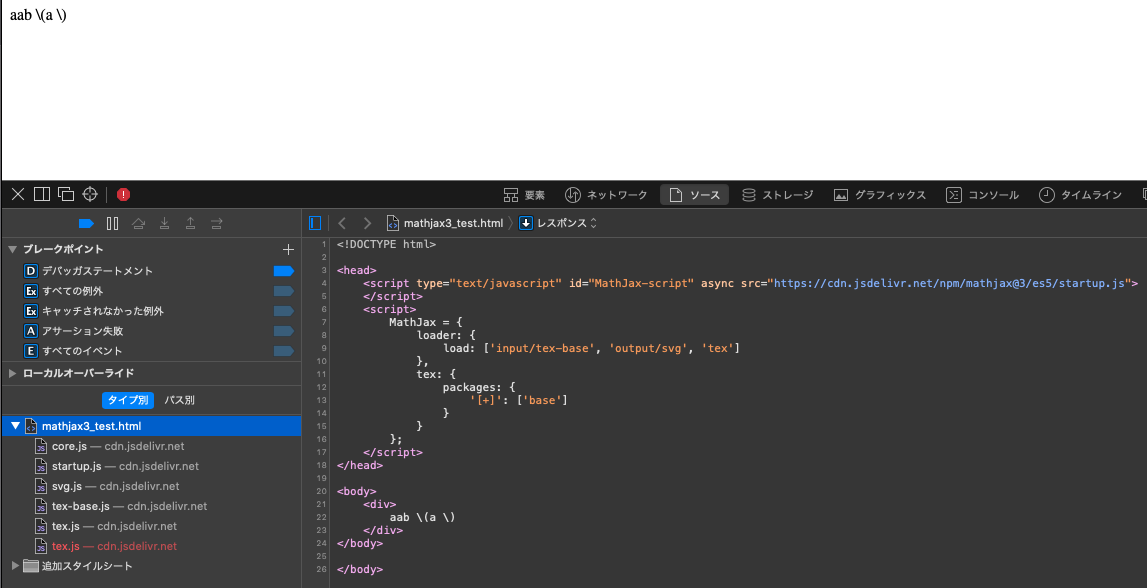
Task: Add a breakpoint with plus button
Action: click(288, 249)
